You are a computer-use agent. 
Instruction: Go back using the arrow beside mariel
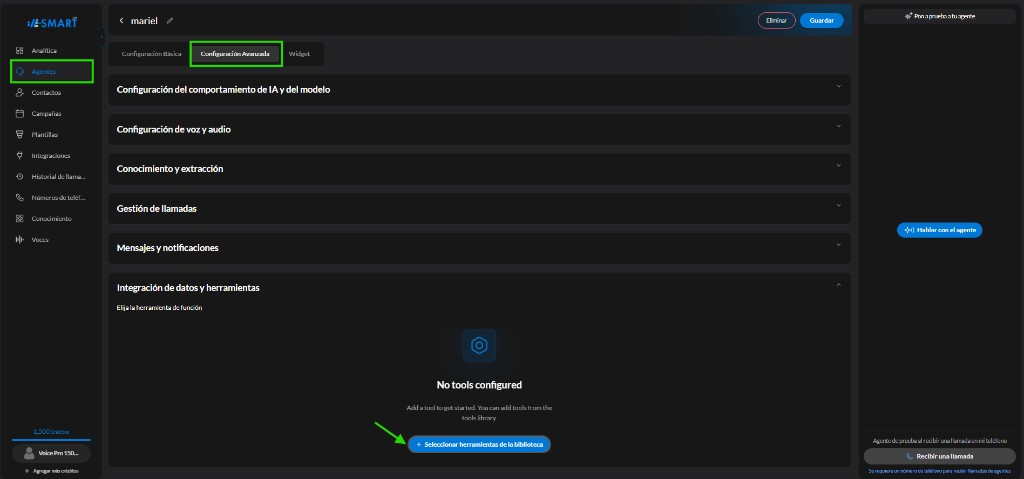click(121, 21)
